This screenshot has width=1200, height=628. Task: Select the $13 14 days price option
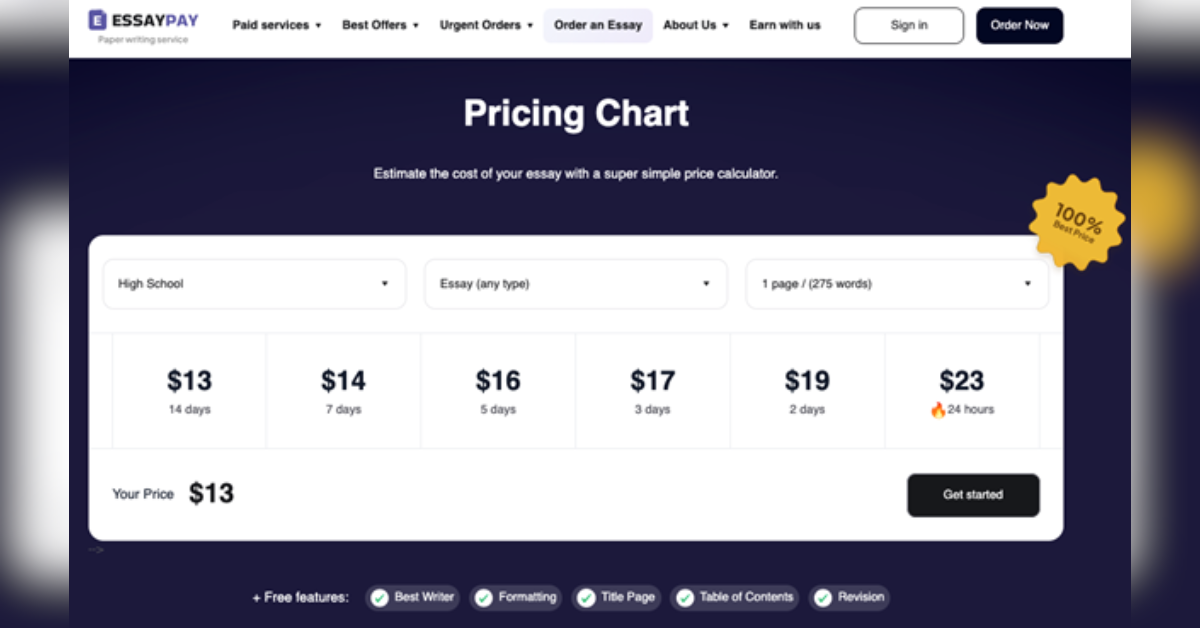190,391
